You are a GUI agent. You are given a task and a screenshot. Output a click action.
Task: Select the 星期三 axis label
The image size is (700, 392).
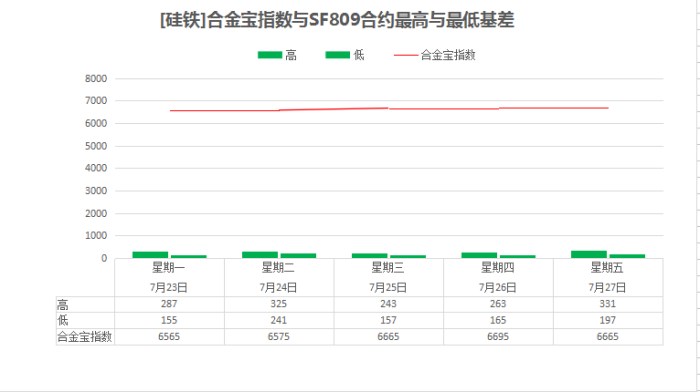(388, 267)
